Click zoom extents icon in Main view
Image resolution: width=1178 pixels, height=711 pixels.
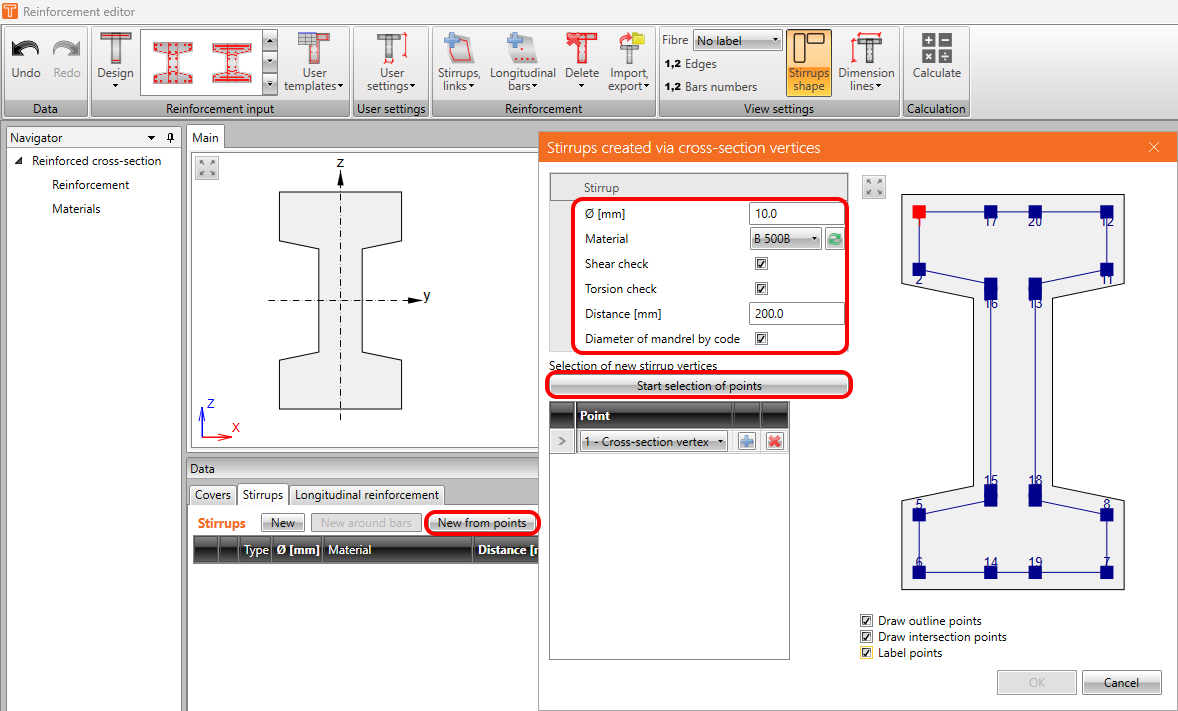(x=207, y=168)
